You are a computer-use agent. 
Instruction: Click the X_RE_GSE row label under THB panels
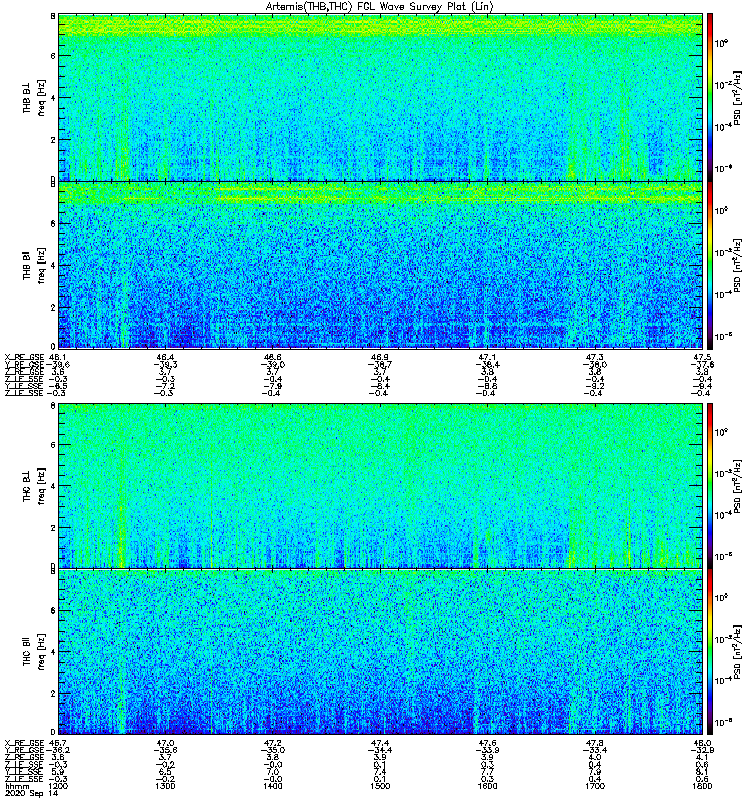pos(24,357)
